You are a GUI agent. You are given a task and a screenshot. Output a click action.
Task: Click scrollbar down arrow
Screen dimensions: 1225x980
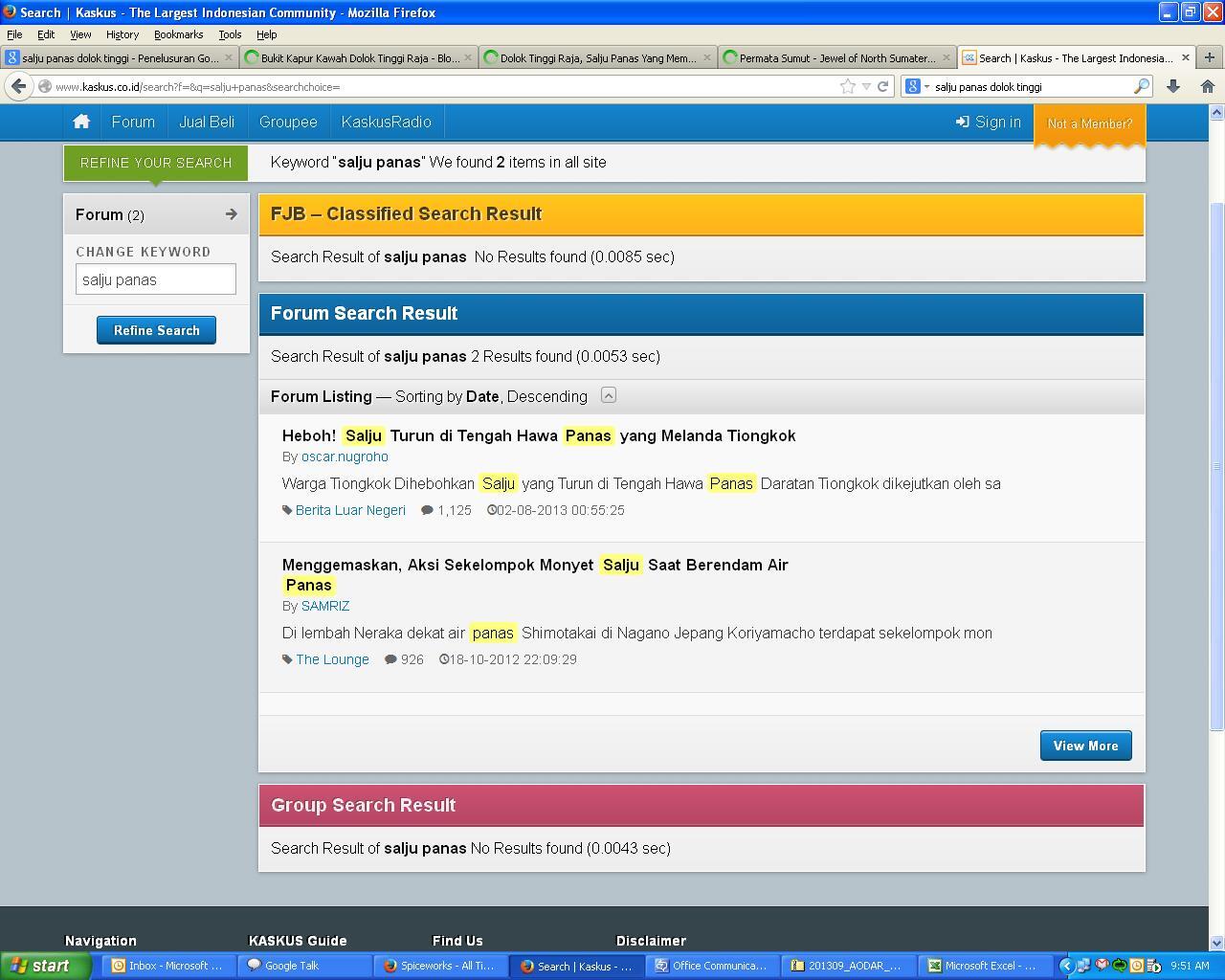pos(1216,943)
